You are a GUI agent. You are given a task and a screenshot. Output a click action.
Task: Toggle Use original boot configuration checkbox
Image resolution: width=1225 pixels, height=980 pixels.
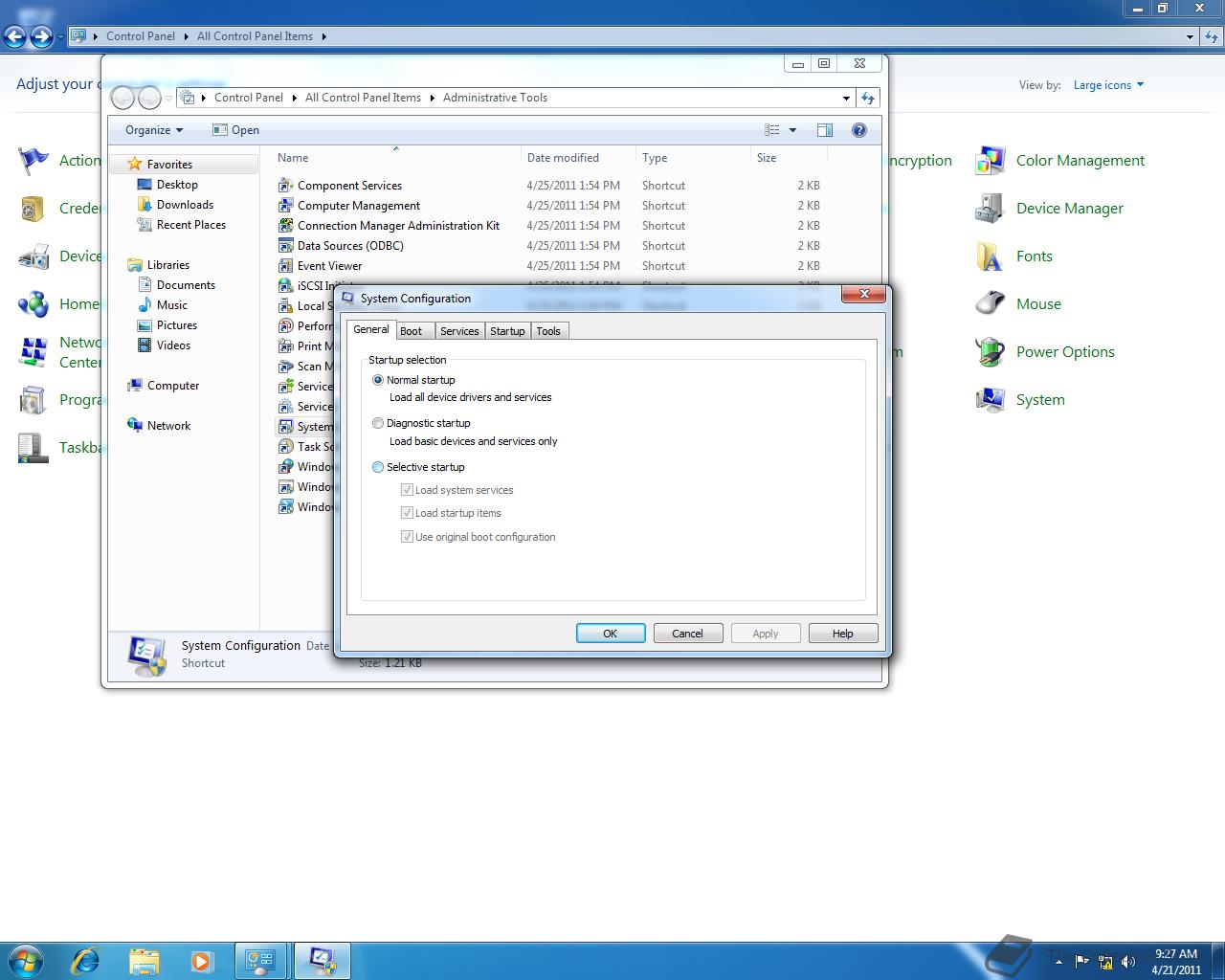(x=407, y=537)
